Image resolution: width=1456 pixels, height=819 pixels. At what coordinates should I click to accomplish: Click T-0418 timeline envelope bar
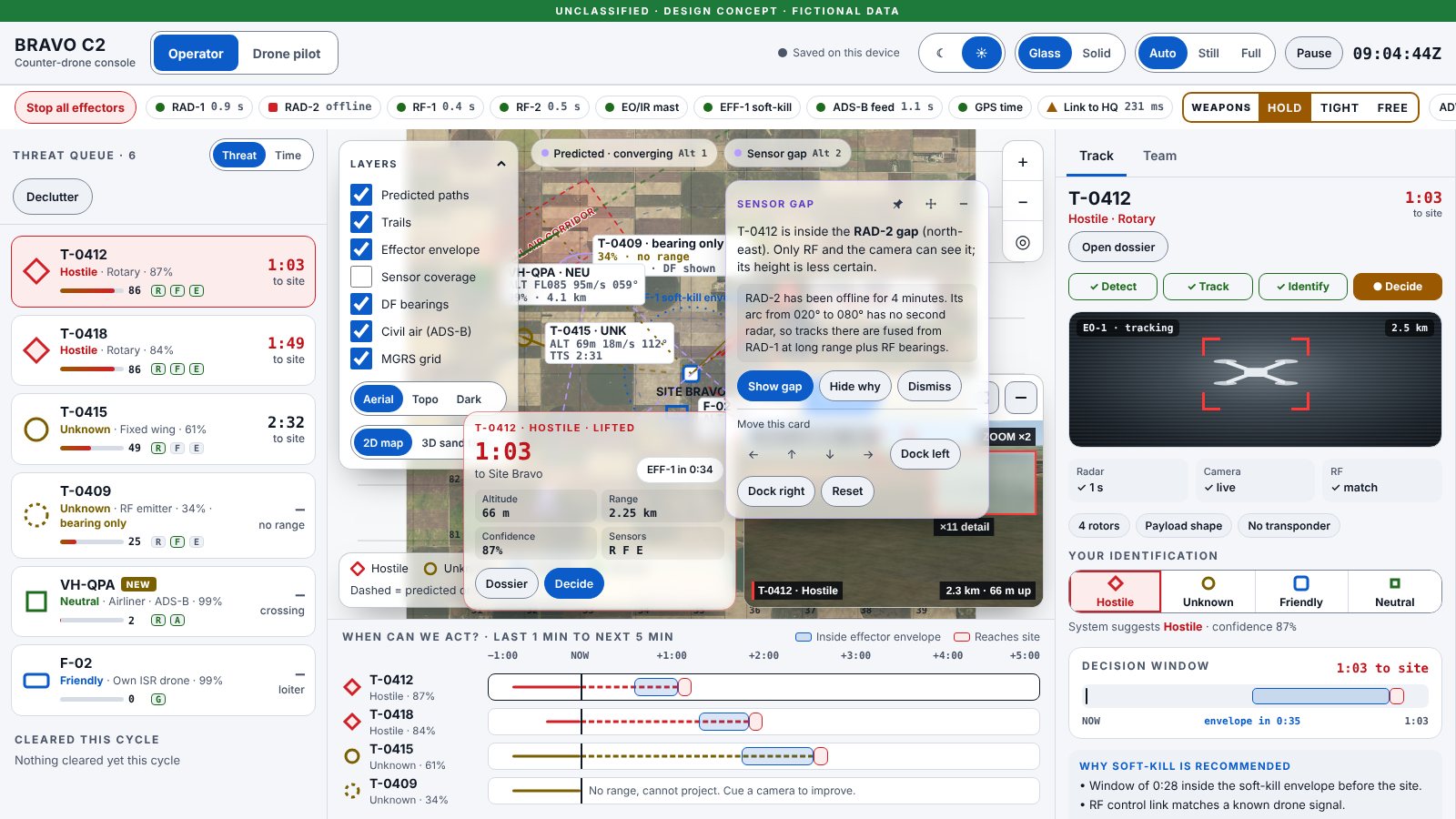click(723, 722)
